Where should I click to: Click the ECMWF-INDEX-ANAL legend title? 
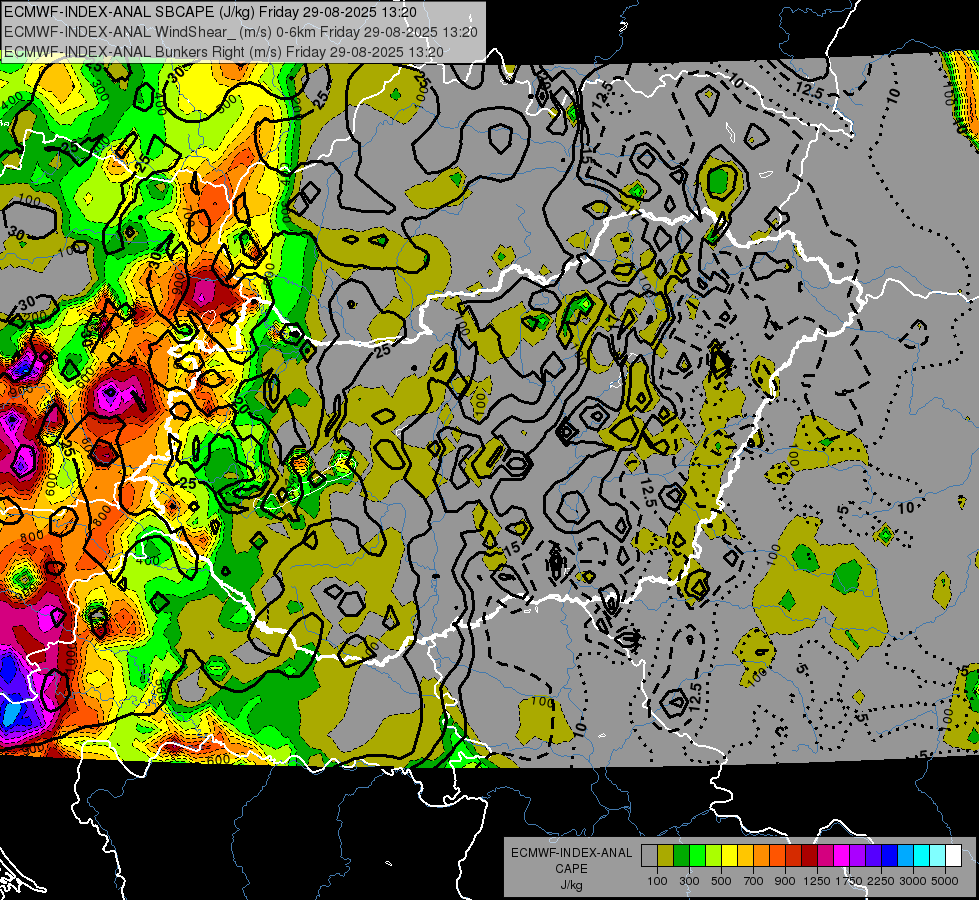tap(572, 853)
